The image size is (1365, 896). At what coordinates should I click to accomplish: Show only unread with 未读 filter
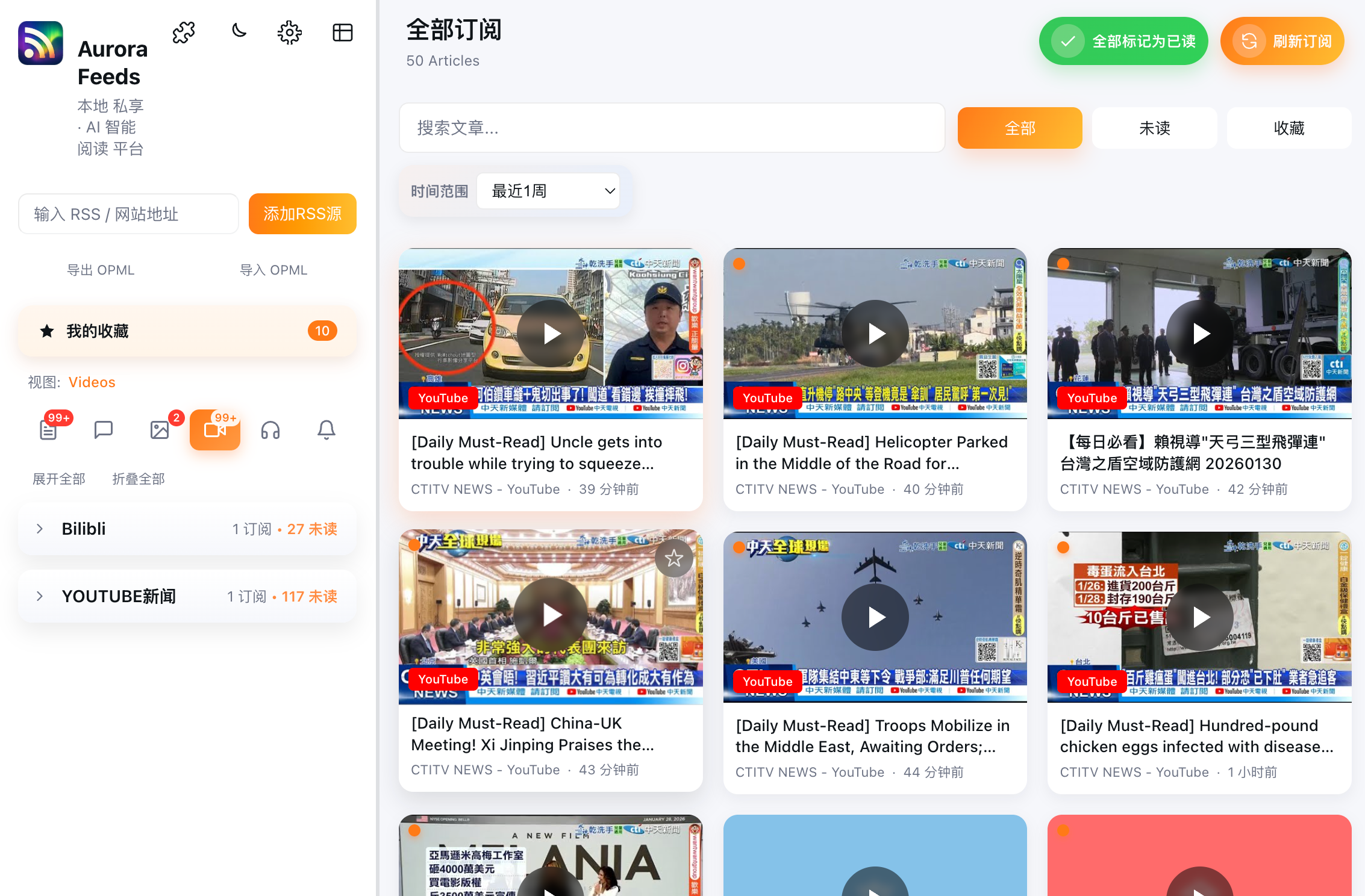click(x=1154, y=128)
